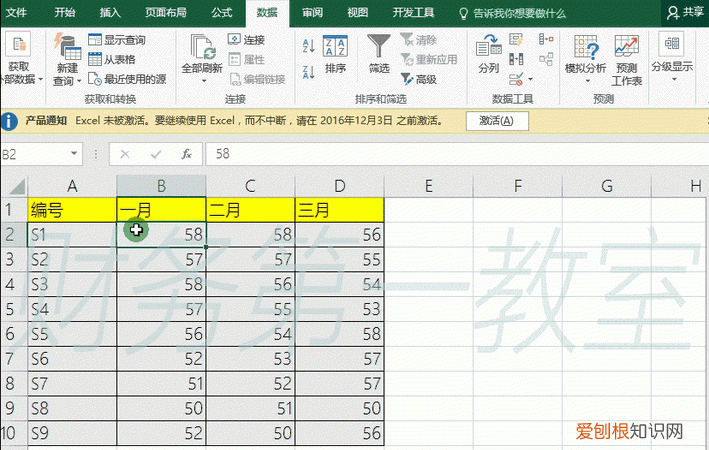Expand the Outline (分级显示) dropdown arrow

[674, 79]
